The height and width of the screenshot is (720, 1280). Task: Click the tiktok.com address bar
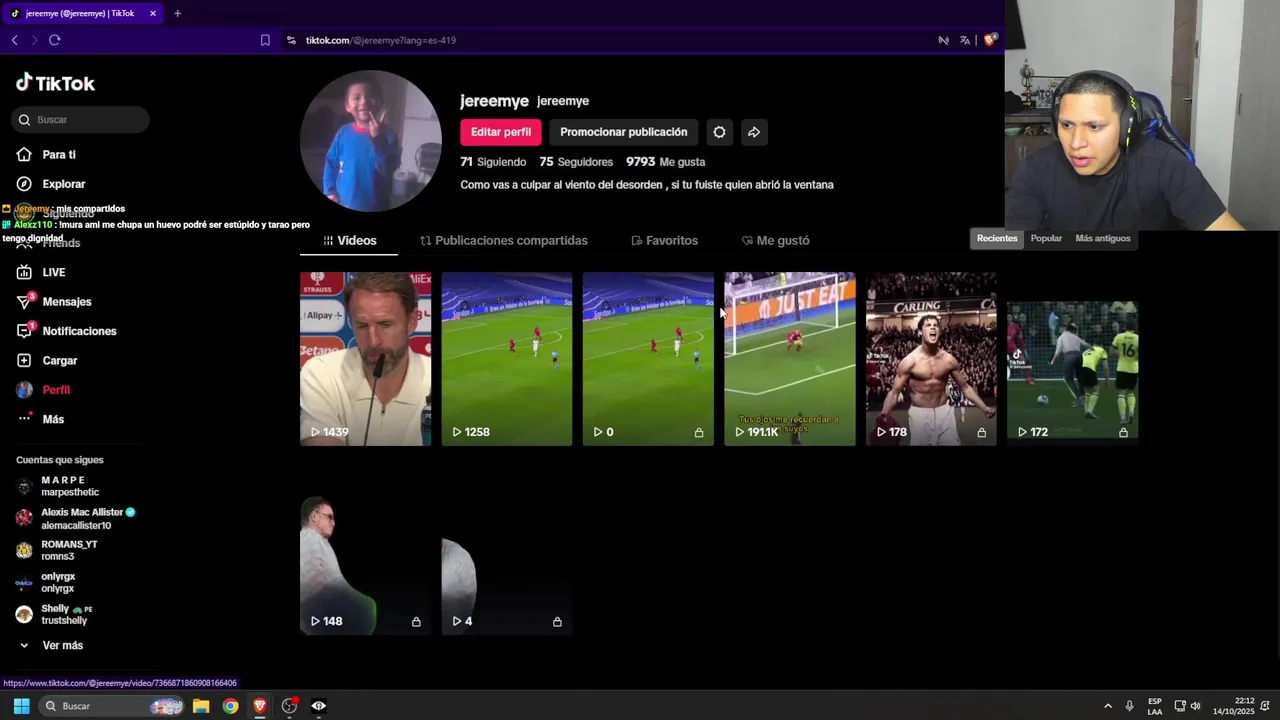[x=610, y=40]
